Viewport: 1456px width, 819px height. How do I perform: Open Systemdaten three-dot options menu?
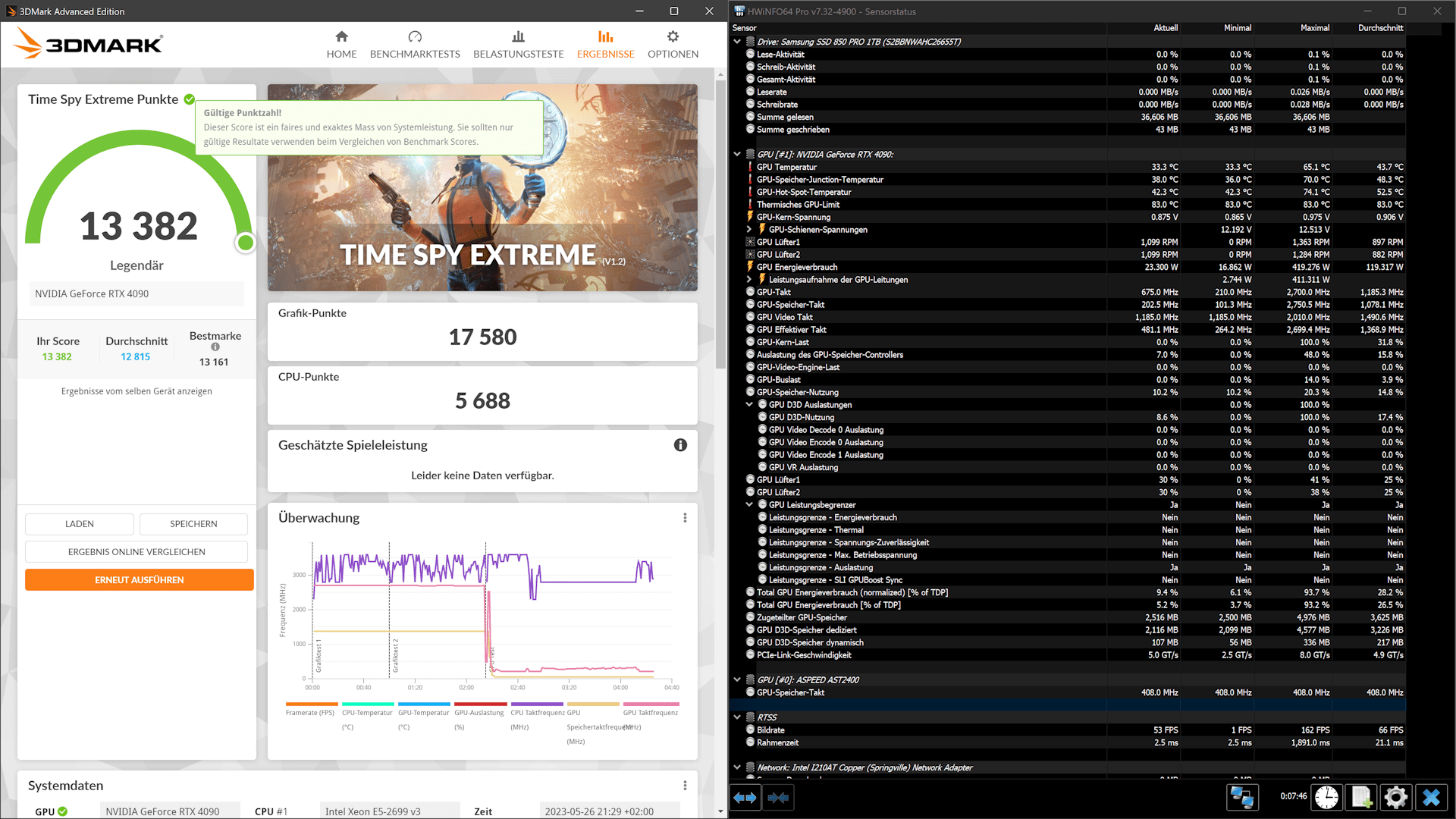685,786
